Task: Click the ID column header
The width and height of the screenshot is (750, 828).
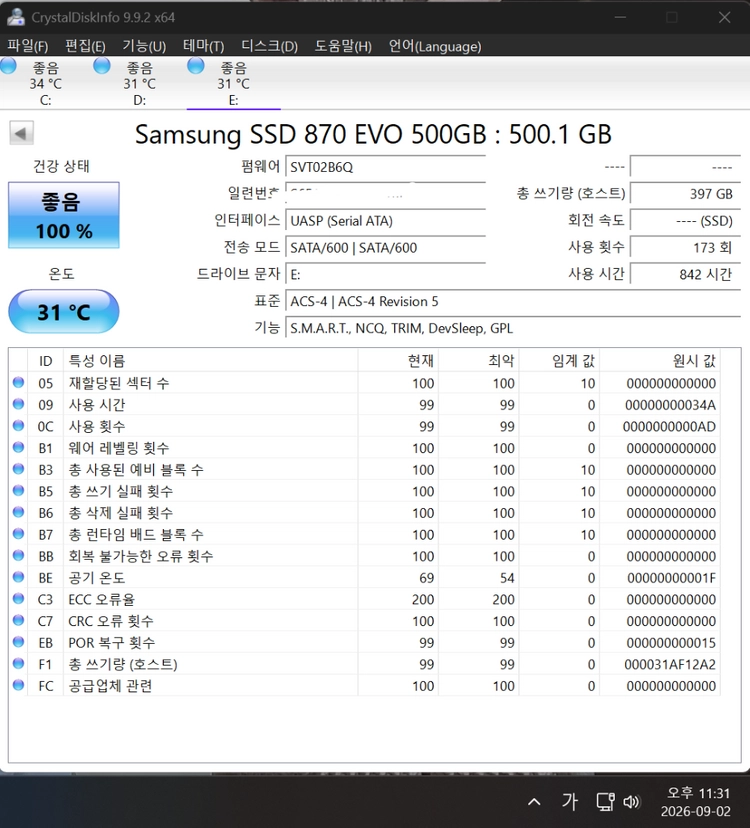Action: tap(45, 361)
